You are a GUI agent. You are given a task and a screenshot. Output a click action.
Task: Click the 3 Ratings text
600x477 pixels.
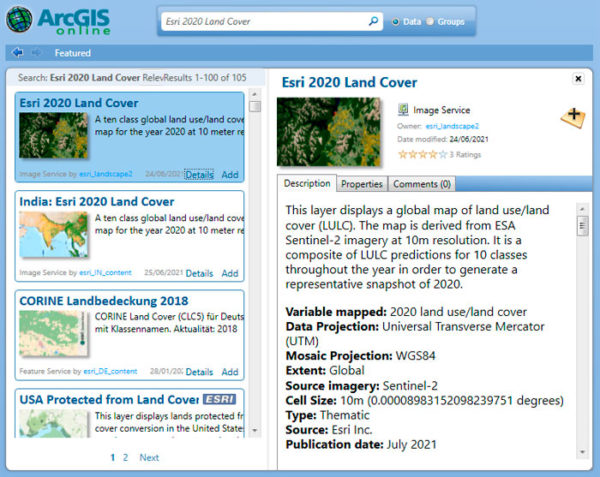pyautogui.click(x=465, y=155)
